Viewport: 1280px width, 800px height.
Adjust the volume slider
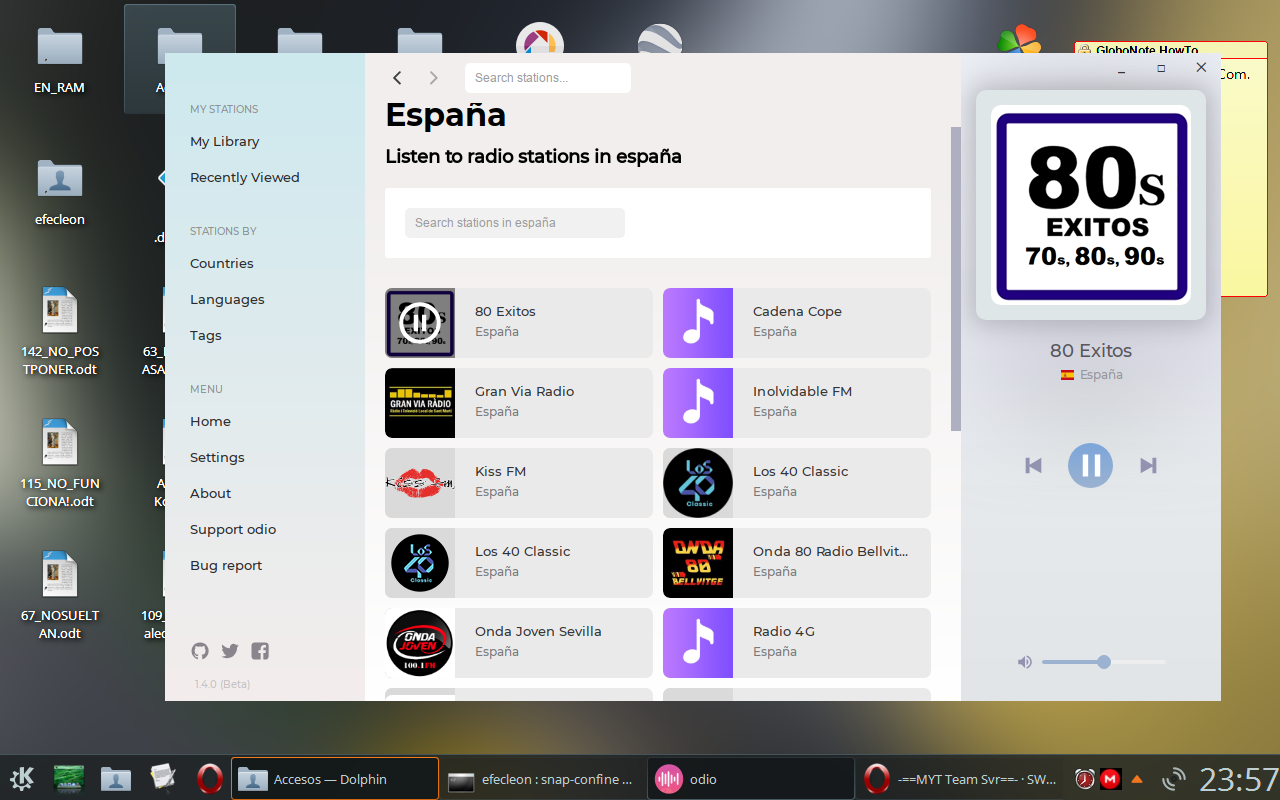(x=1104, y=662)
